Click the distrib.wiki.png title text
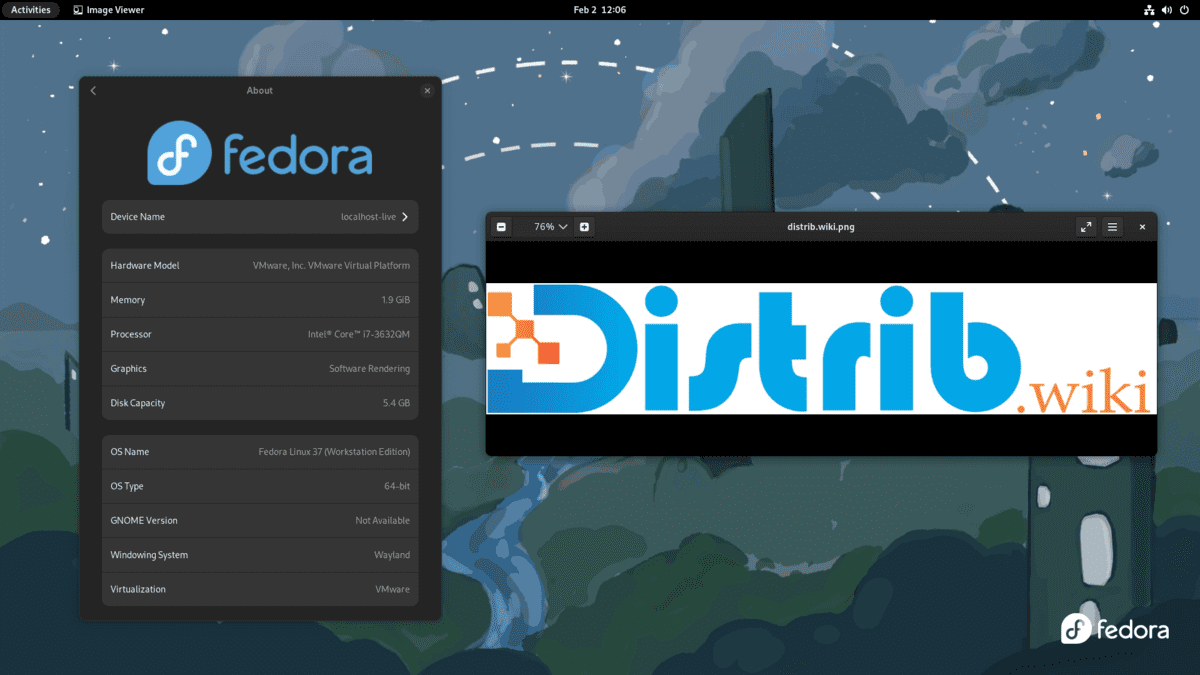This screenshot has height=675, width=1200. pyautogui.click(x=821, y=227)
